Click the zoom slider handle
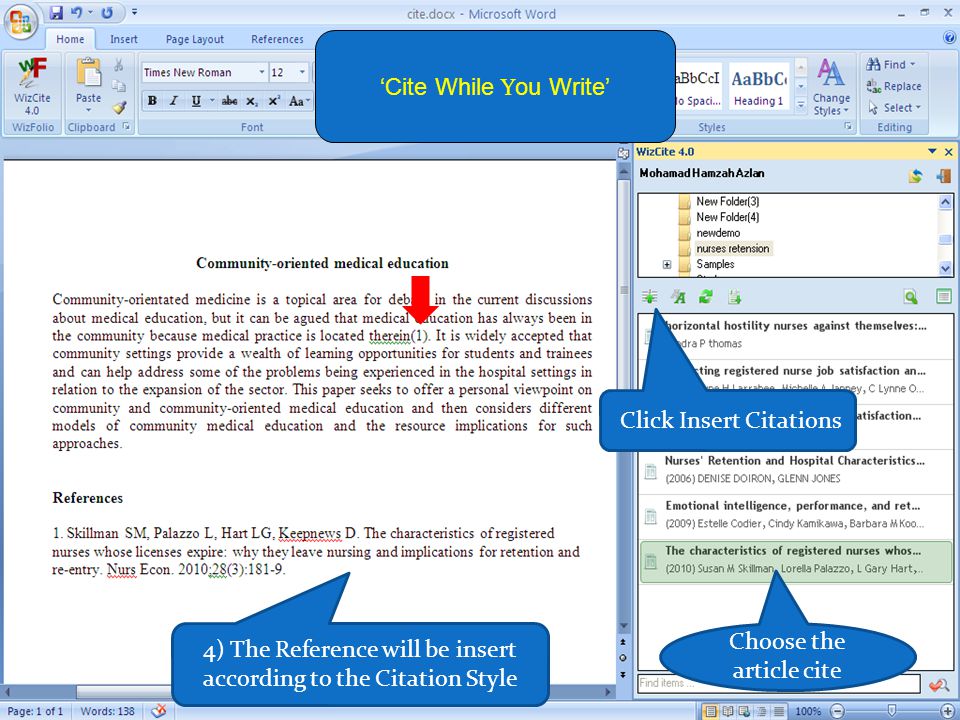 [x=892, y=710]
